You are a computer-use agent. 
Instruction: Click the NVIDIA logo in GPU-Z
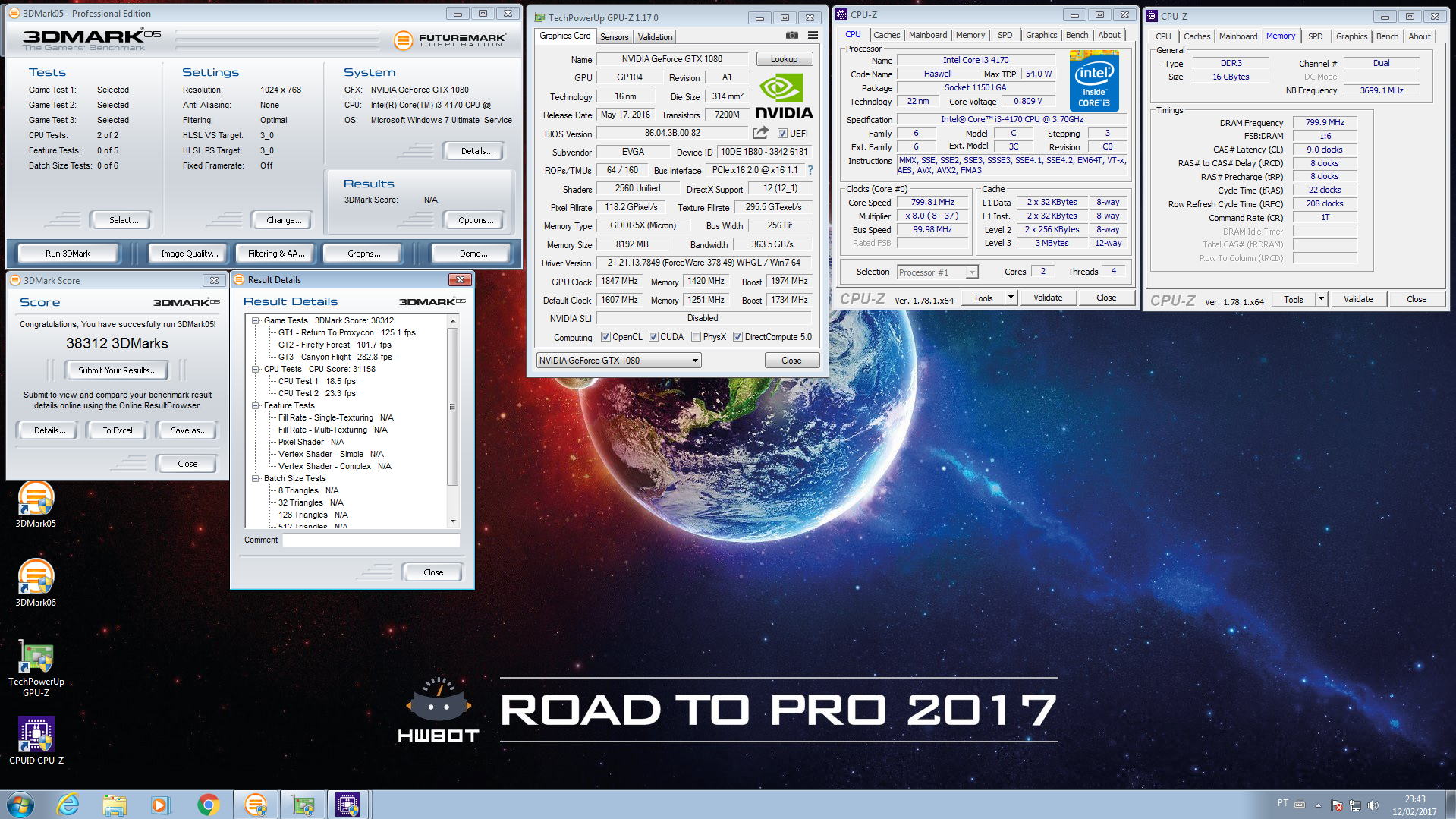click(x=784, y=96)
